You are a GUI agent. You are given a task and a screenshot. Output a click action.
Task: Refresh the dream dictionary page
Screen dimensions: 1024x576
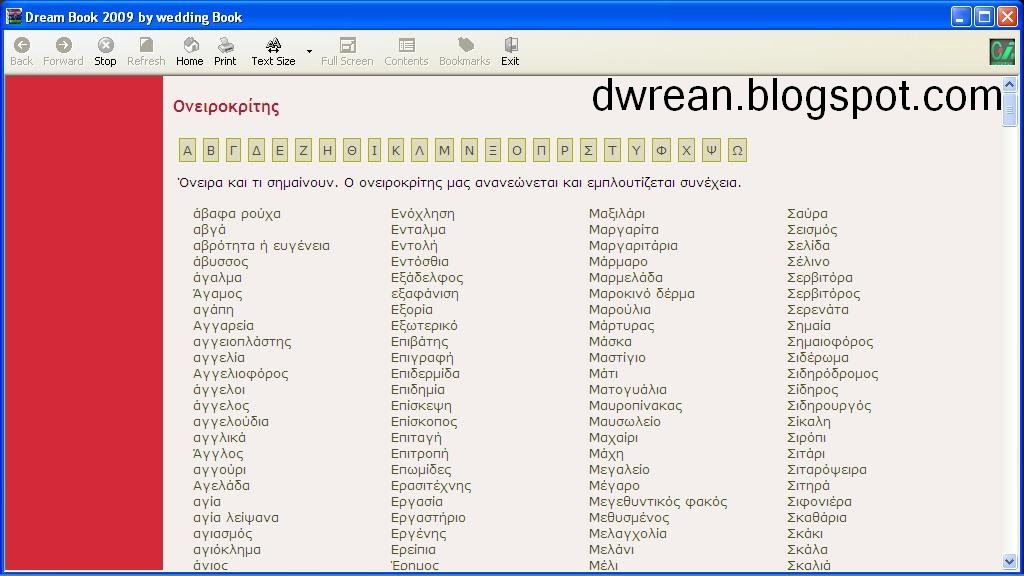(145, 47)
